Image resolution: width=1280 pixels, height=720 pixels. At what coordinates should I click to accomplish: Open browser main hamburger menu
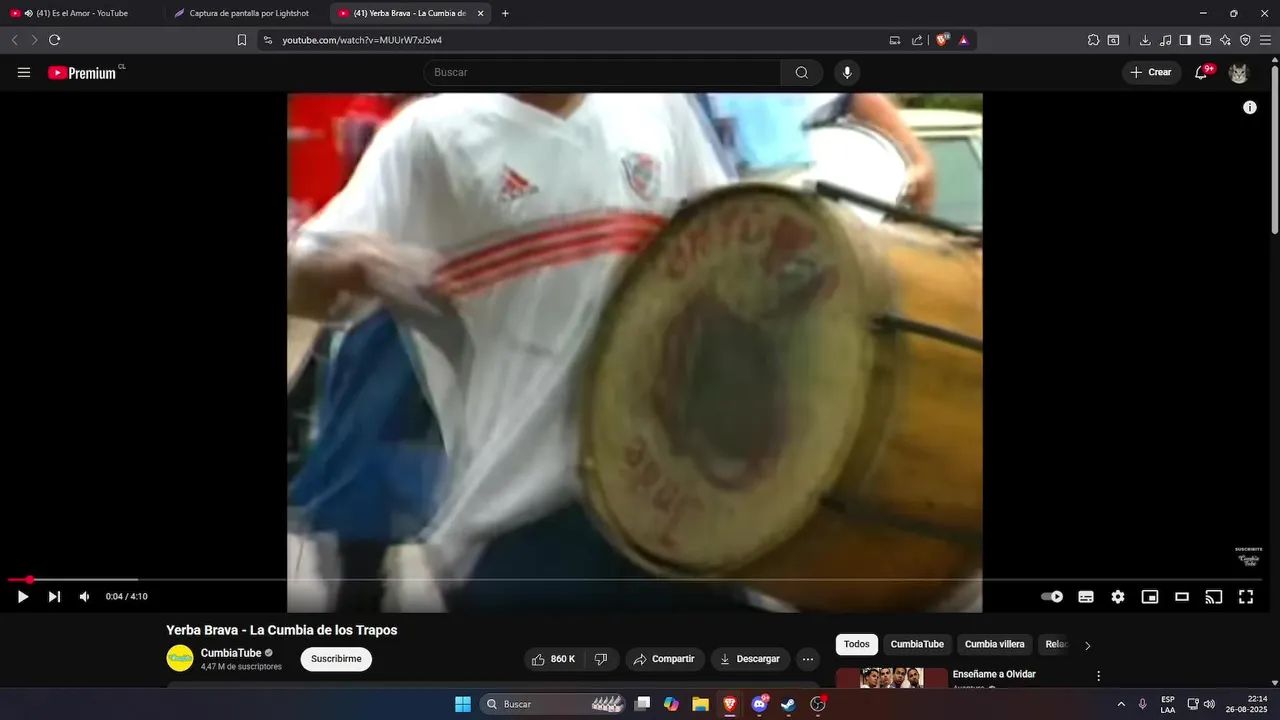point(1265,40)
